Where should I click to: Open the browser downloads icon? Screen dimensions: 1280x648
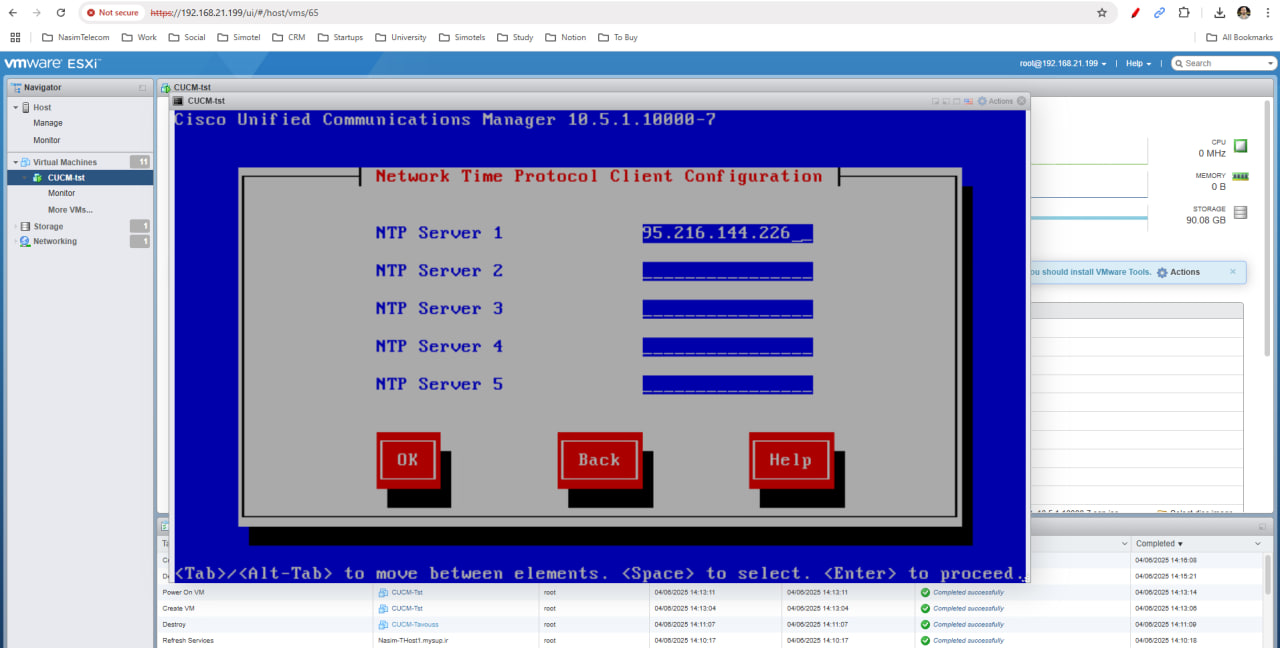coord(1220,13)
